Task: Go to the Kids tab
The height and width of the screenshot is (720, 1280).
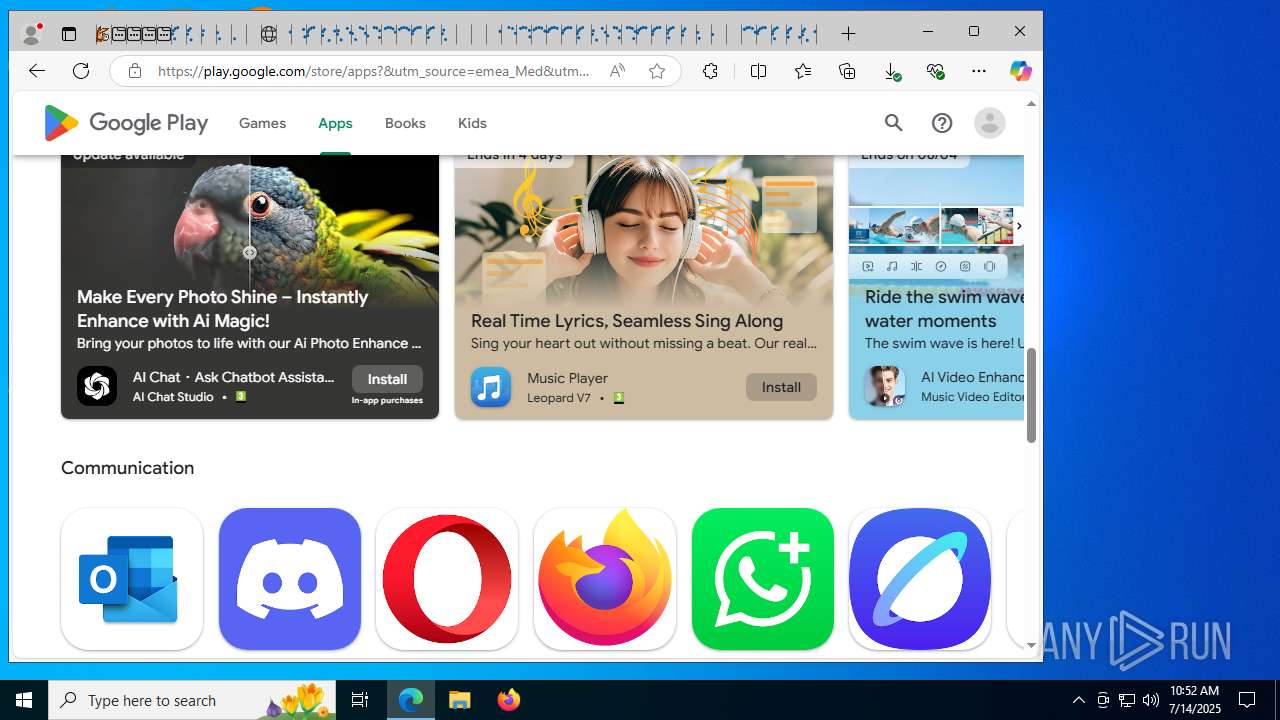Action: click(472, 123)
